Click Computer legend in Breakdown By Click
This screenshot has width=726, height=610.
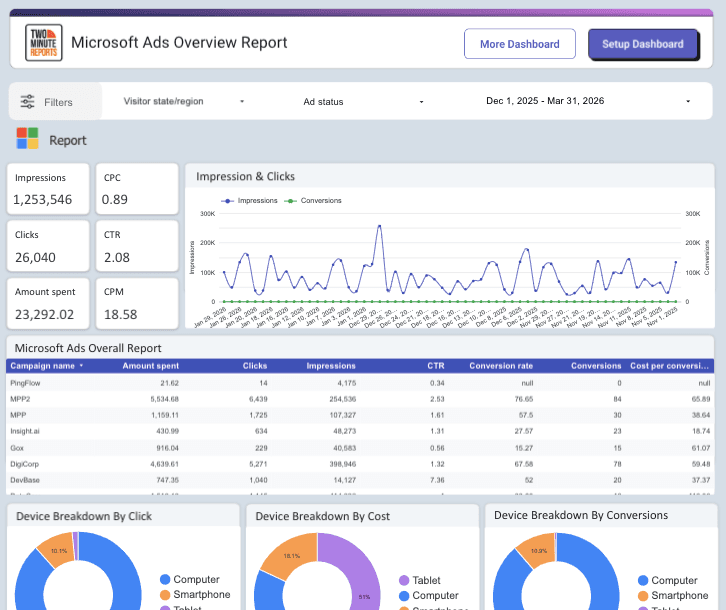(x=190, y=579)
